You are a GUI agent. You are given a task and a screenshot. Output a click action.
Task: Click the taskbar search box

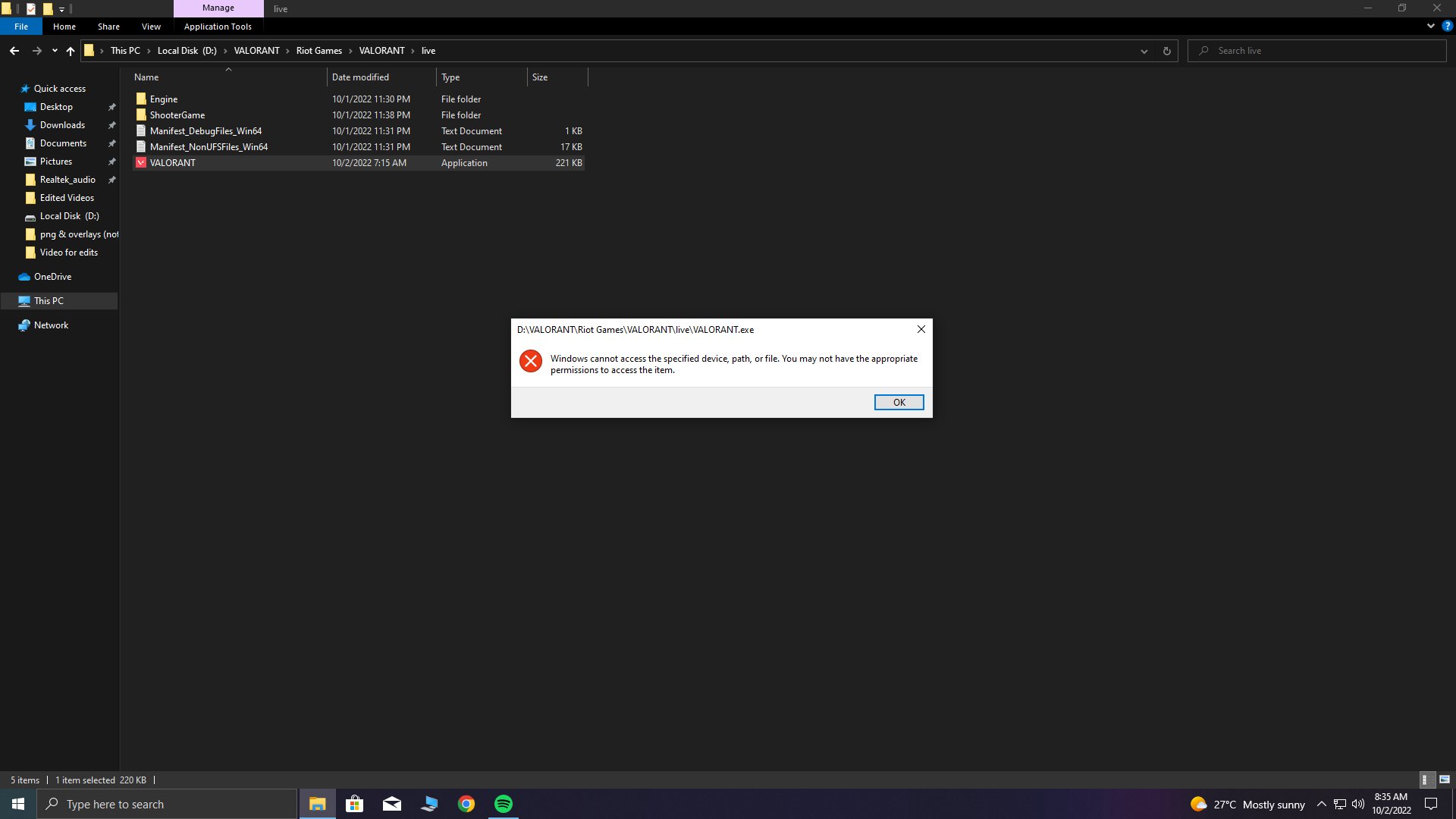pos(167,804)
